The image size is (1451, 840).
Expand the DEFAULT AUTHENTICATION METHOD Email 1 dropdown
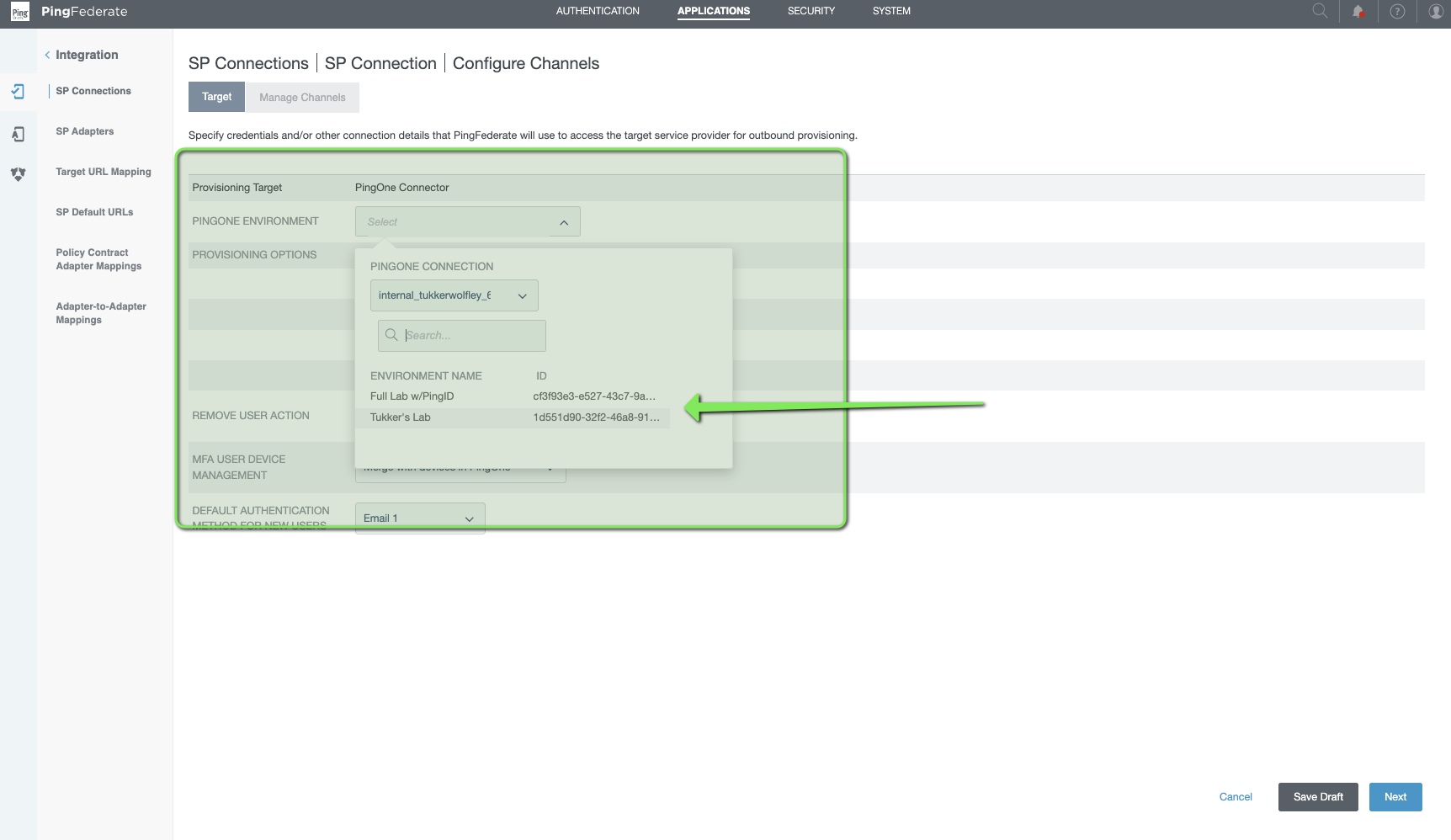pyautogui.click(x=469, y=518)
